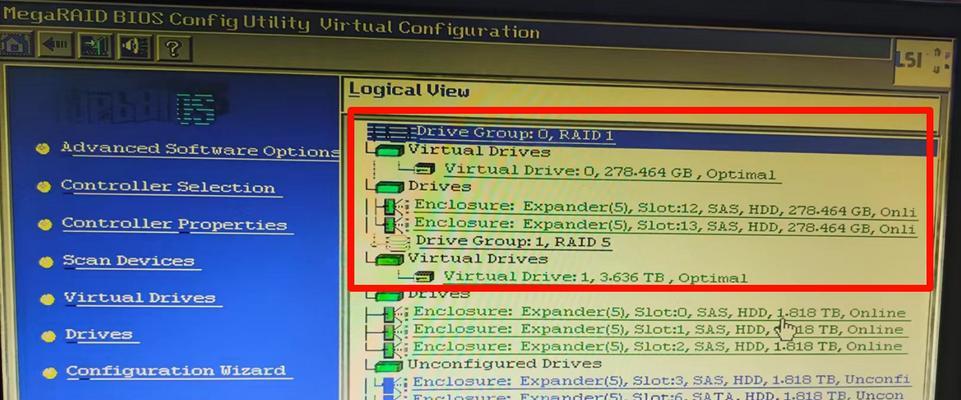The height and width of the screenshot is (400, 961).
Task: Select Virtual Drives node under Drive Group 1
Action: [x=477, y=259]
